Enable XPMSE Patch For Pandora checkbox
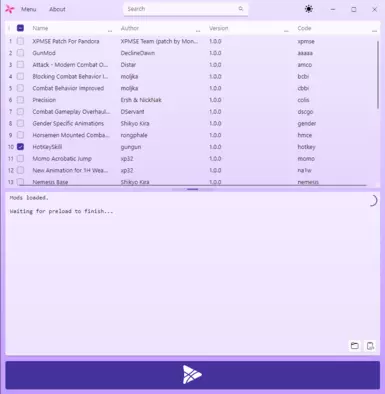This screenshot has height=394, width=385. coord(20,41)
